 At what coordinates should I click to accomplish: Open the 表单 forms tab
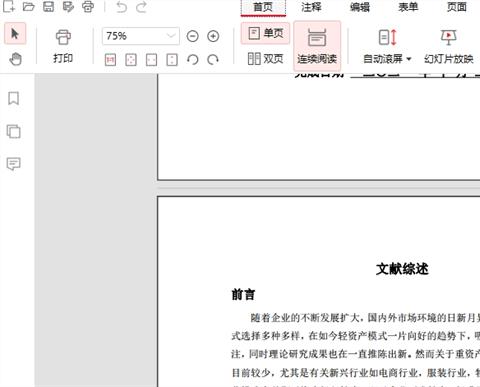tap(408, 7)
